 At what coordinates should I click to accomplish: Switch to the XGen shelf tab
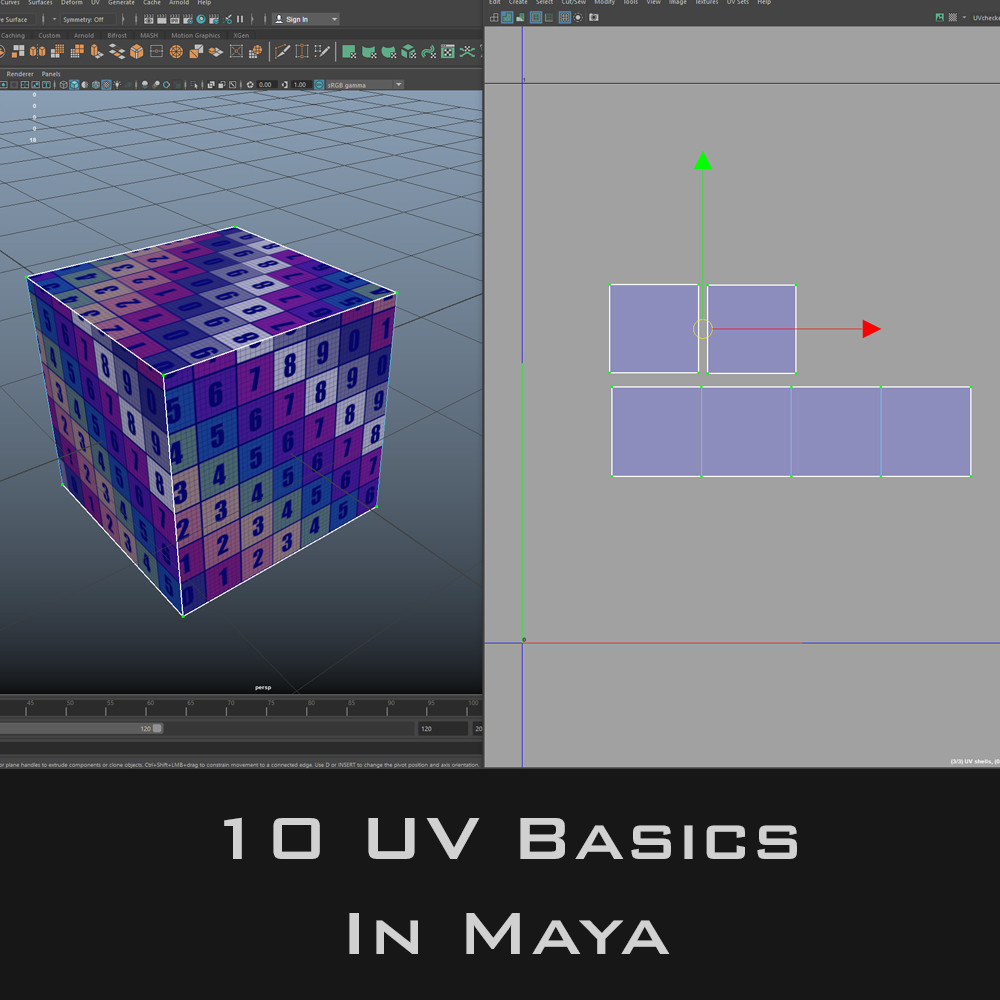[241, 36]
